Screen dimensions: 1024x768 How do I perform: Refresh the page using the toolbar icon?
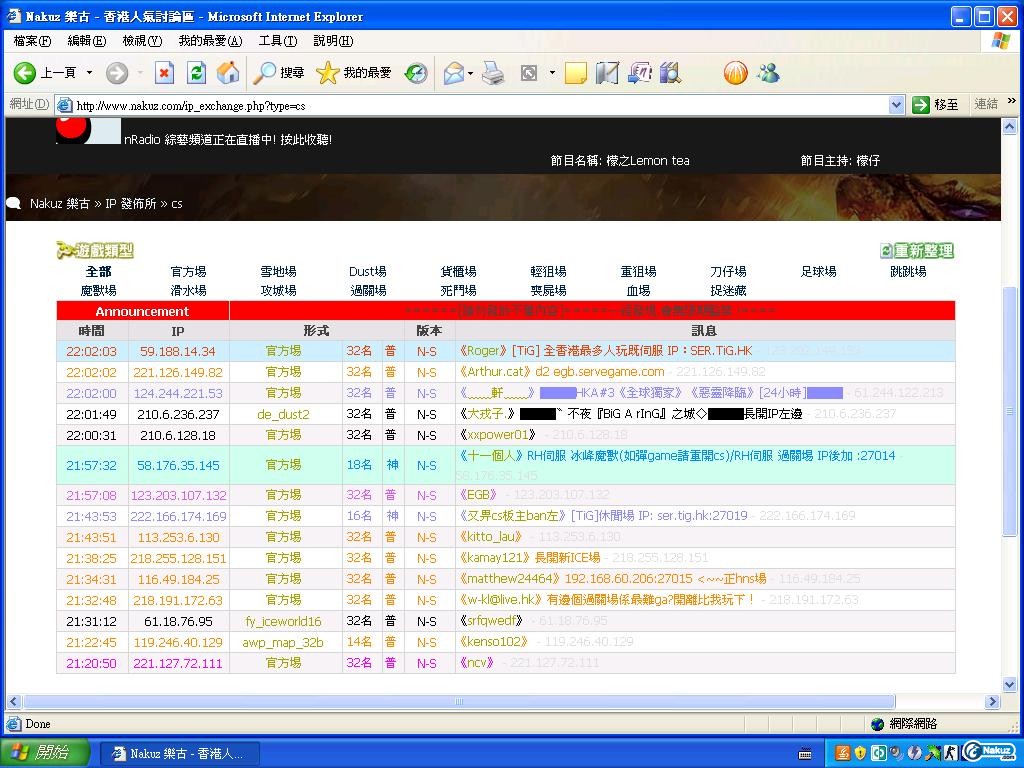(197, 73)
